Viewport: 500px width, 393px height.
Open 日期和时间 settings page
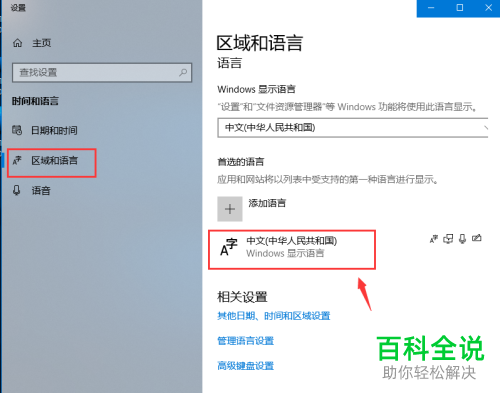point(54,130)
